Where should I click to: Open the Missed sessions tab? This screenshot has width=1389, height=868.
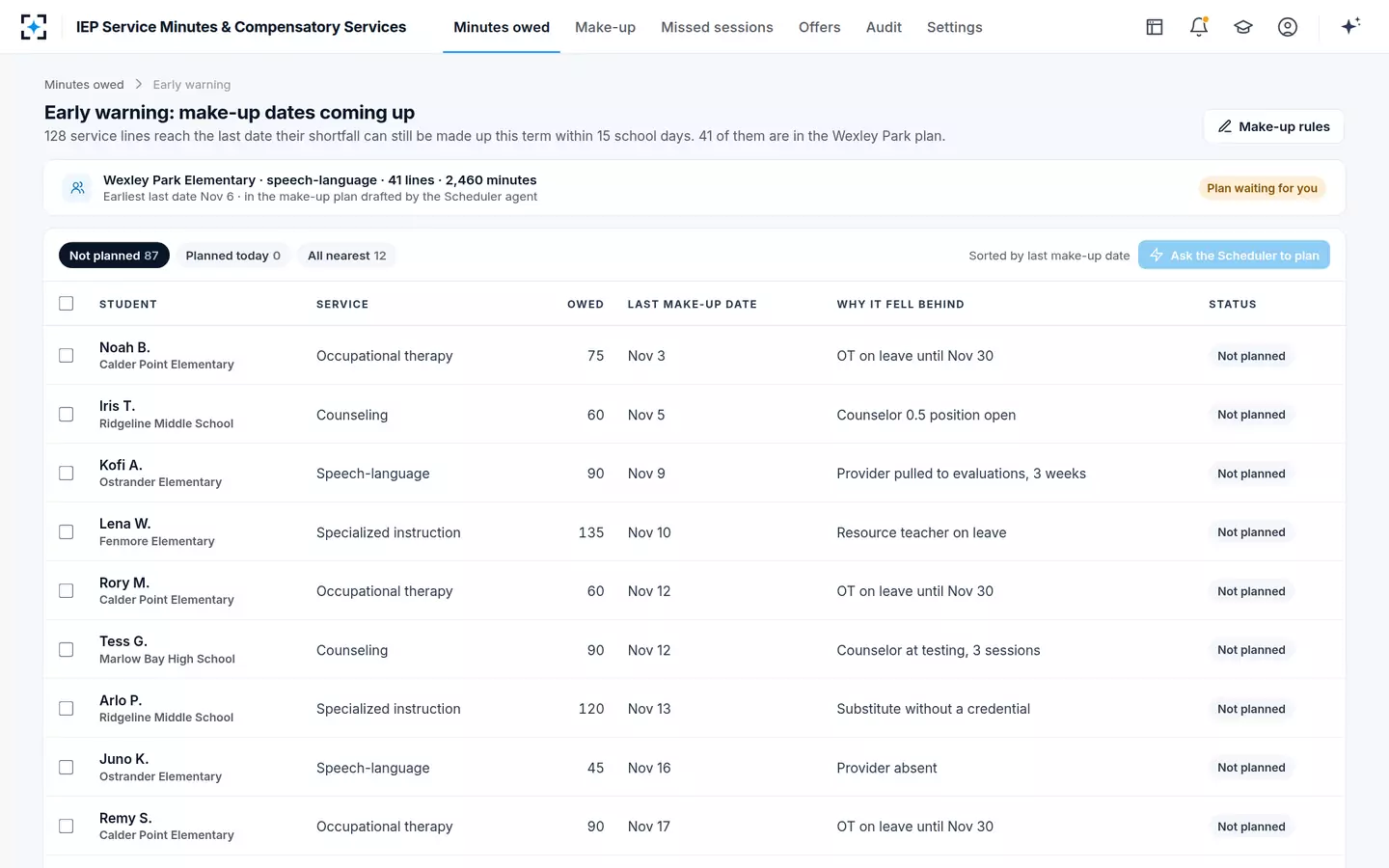[717, 27]
